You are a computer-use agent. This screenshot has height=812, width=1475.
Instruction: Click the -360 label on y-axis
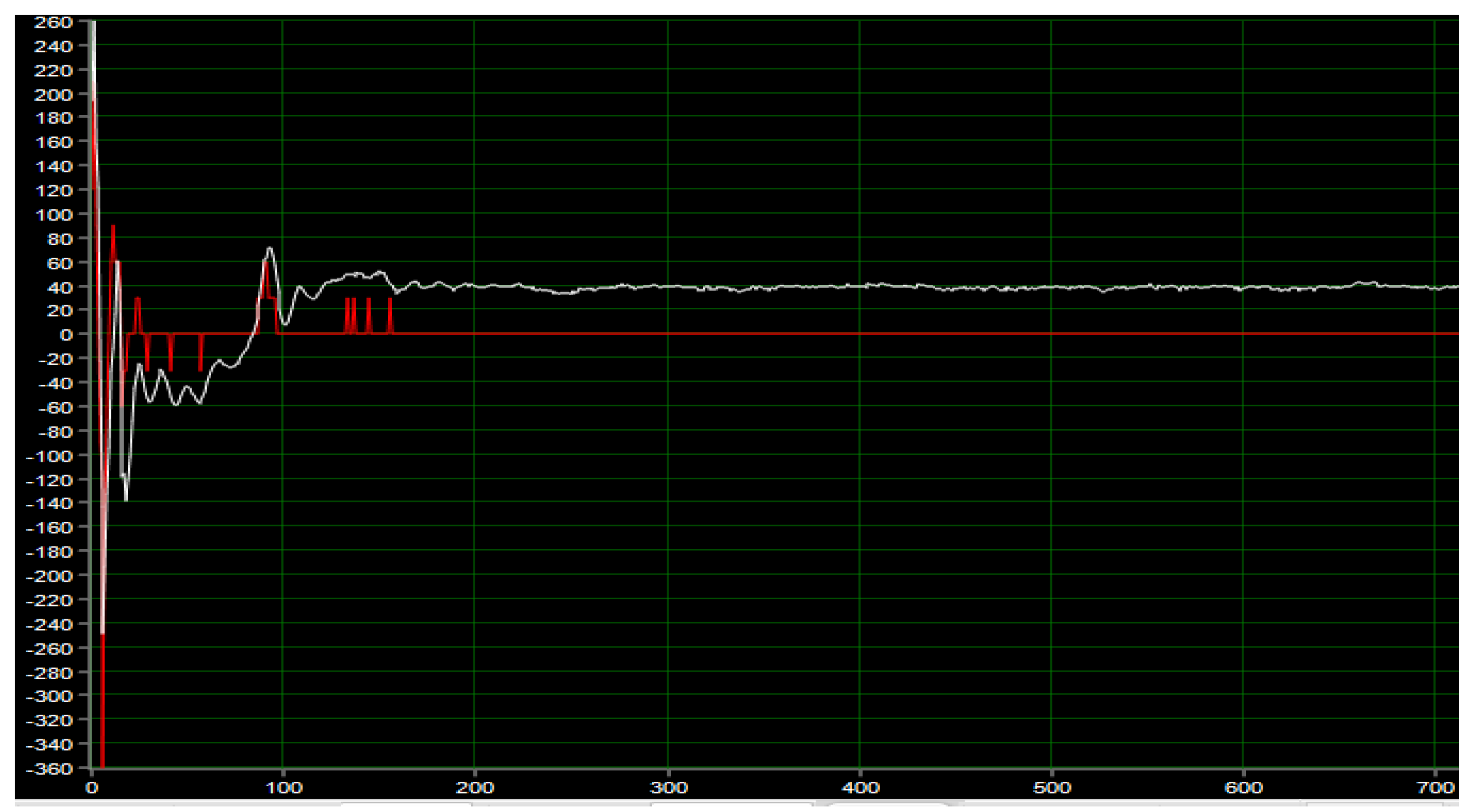[49, 768]
